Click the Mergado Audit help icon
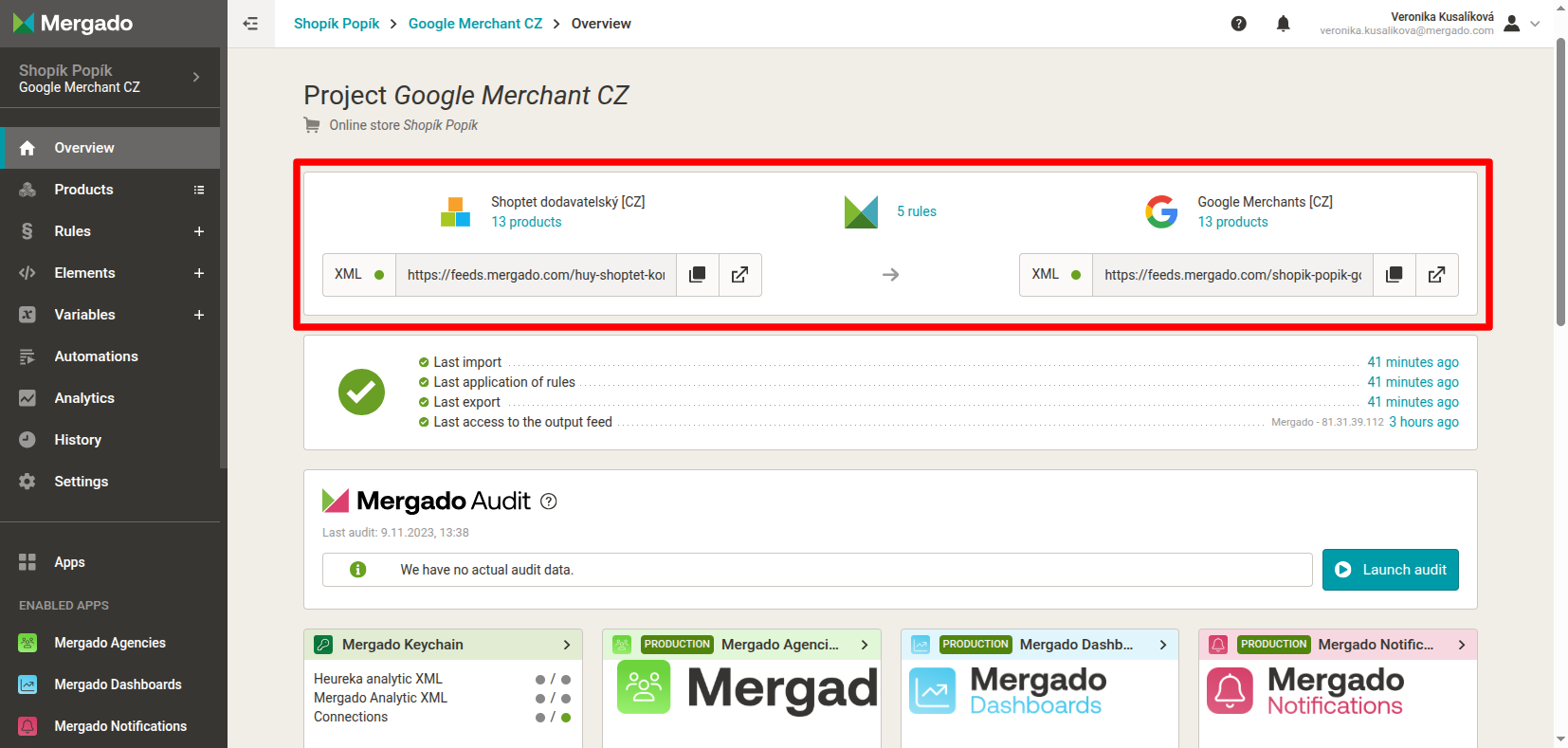Viewport: 1568px width, 748px height. [x=548, y=502]
